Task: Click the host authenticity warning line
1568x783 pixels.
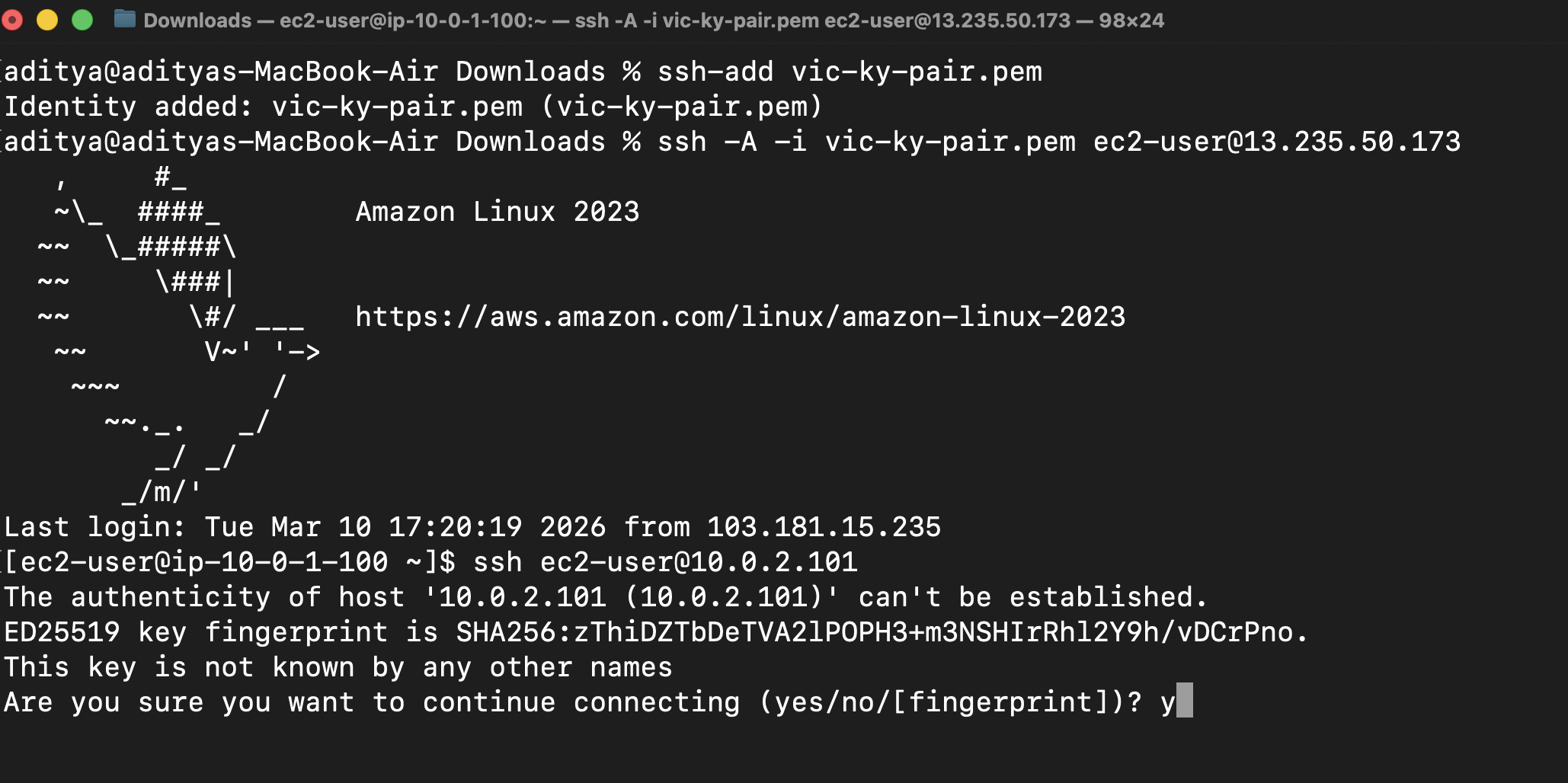Action: (606, 597)
